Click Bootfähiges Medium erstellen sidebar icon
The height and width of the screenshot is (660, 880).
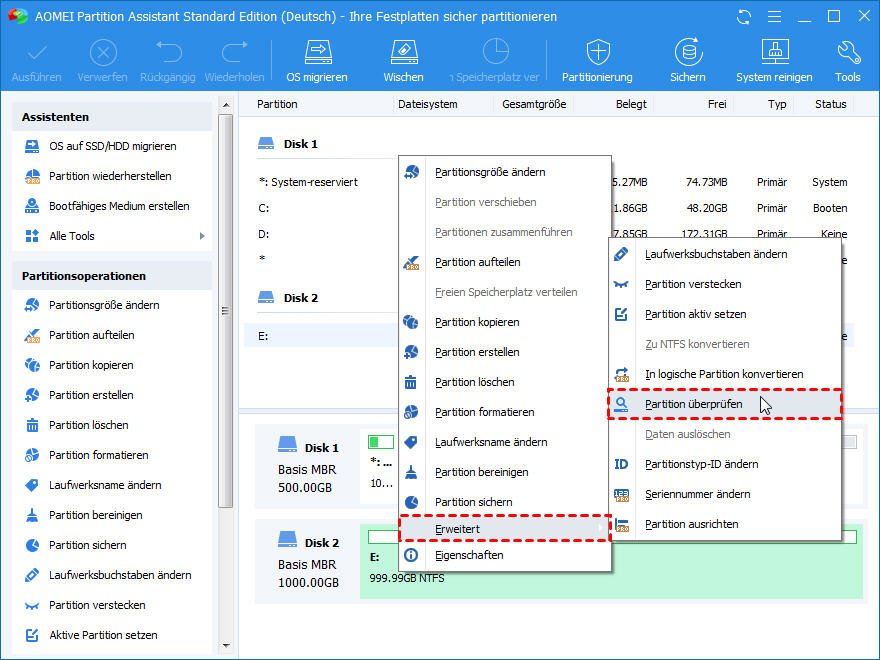coord(32,206)
